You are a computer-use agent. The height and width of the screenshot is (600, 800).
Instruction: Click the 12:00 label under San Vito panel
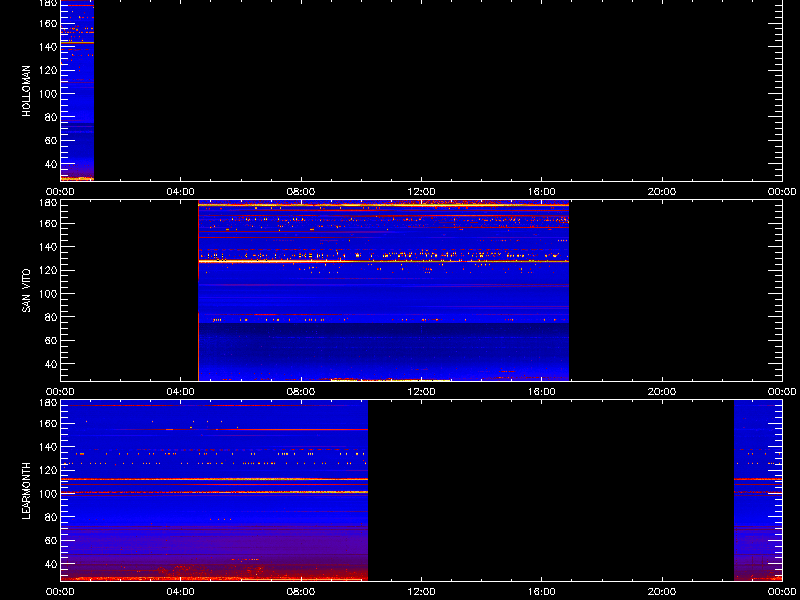coord(421,392)
